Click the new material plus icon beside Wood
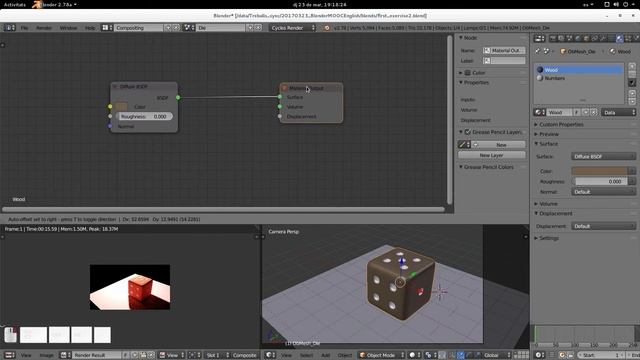The image size is (640, 360). 585,112
